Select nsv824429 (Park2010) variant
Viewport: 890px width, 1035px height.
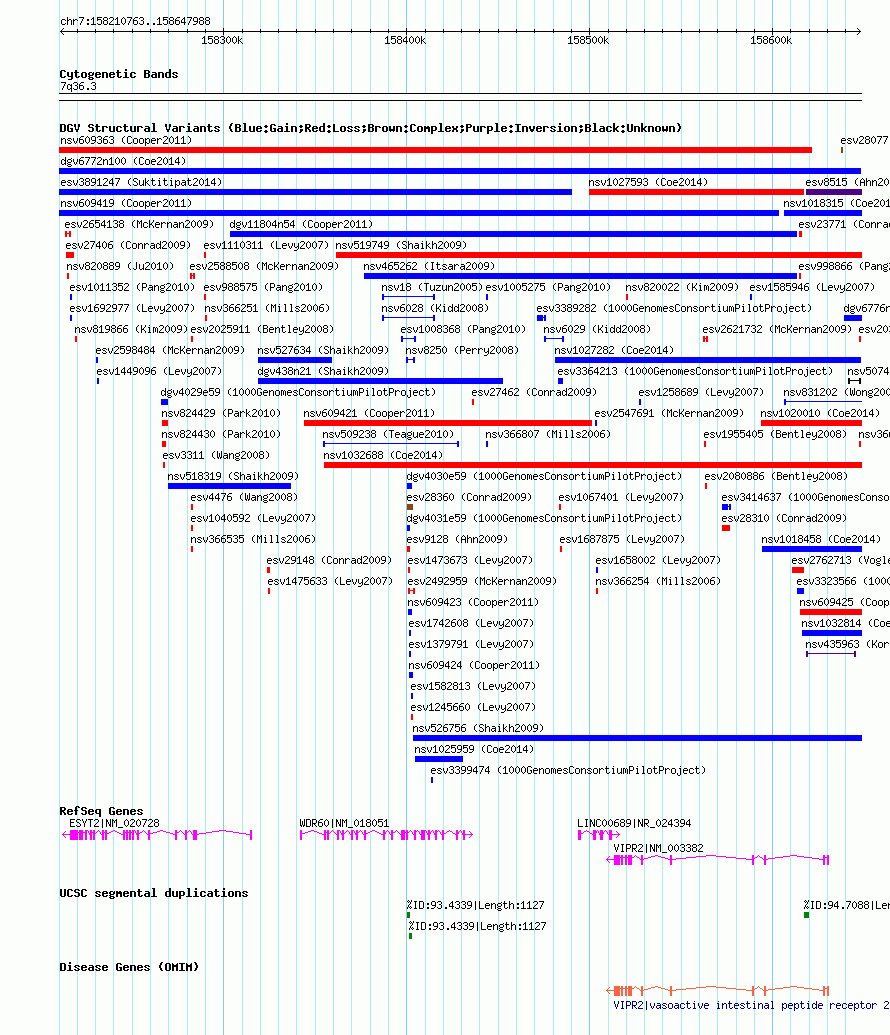(x=221, y=414)
